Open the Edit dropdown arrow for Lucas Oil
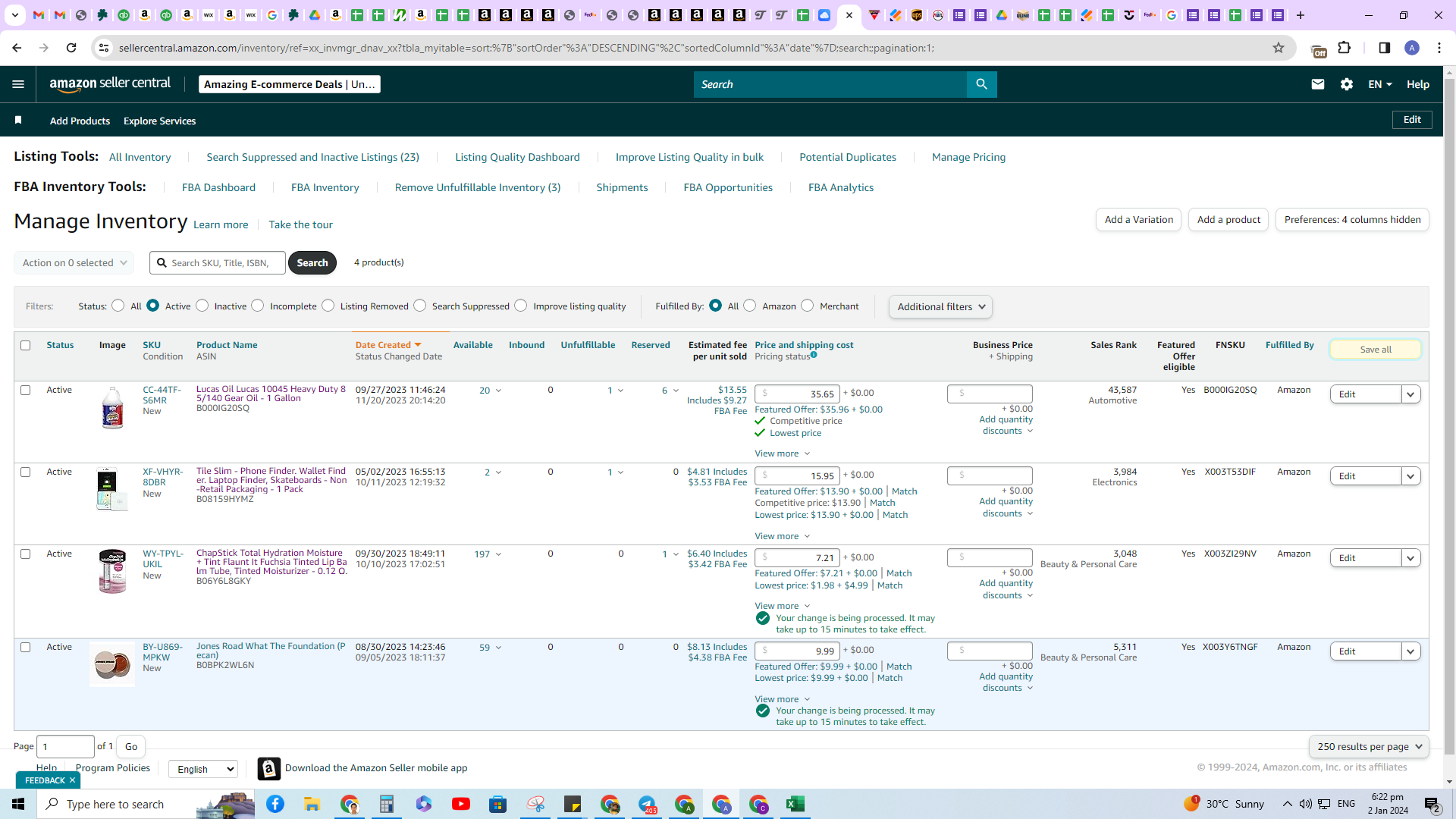Viewport: 1456px width, 819px height. [x=1410, y=394]
